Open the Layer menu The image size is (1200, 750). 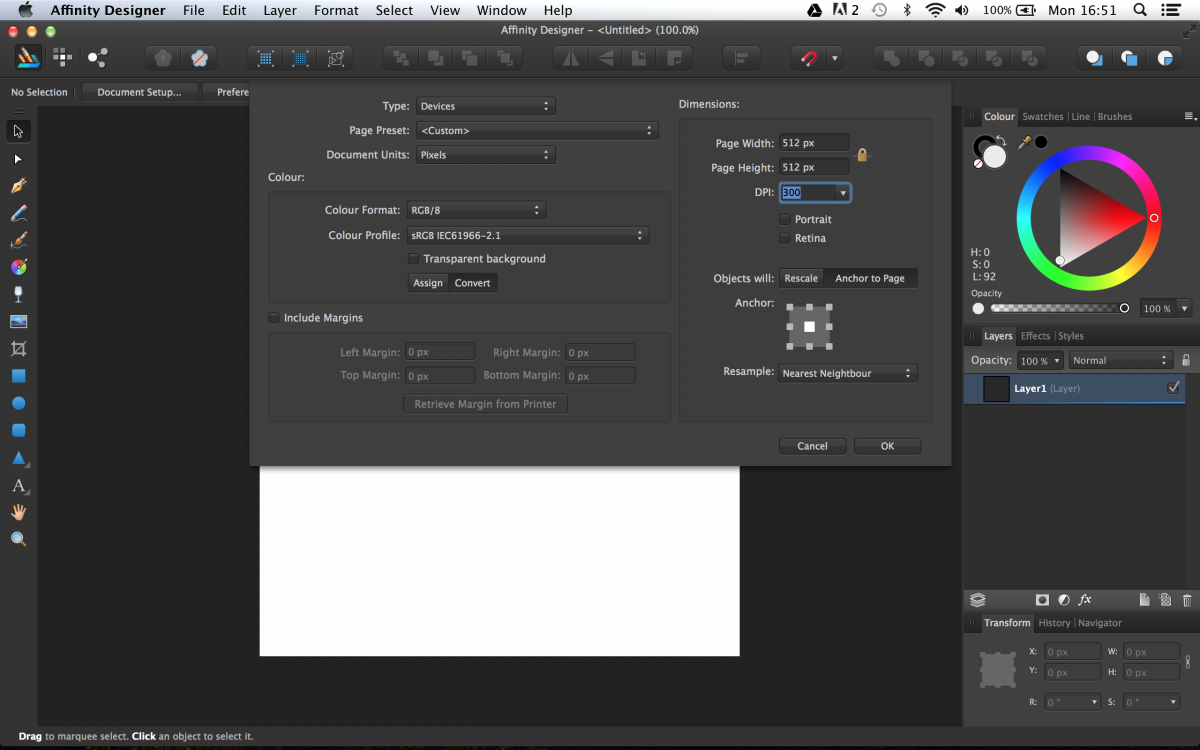280,10
